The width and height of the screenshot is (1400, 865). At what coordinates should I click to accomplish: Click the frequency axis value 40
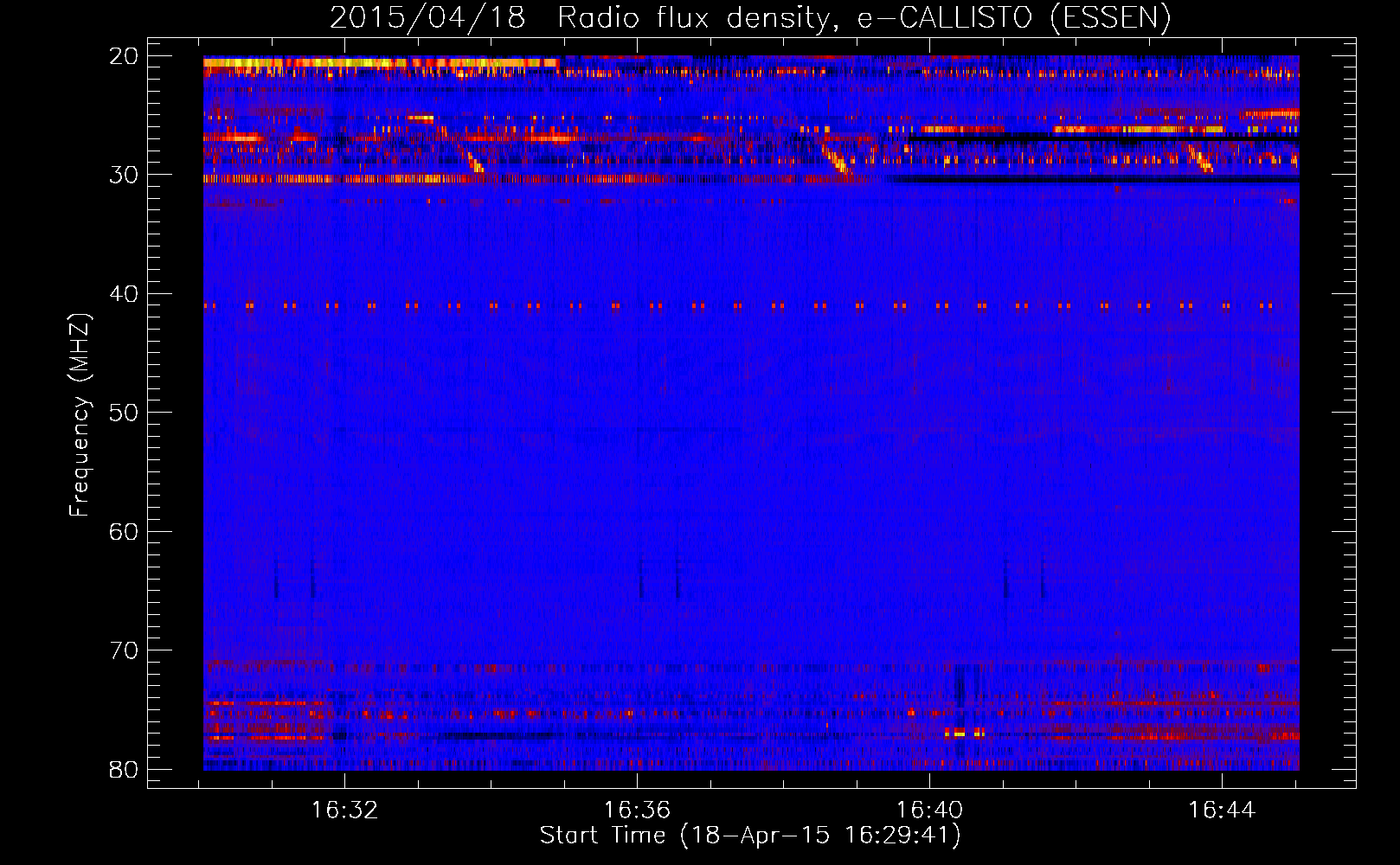(125, 294)
